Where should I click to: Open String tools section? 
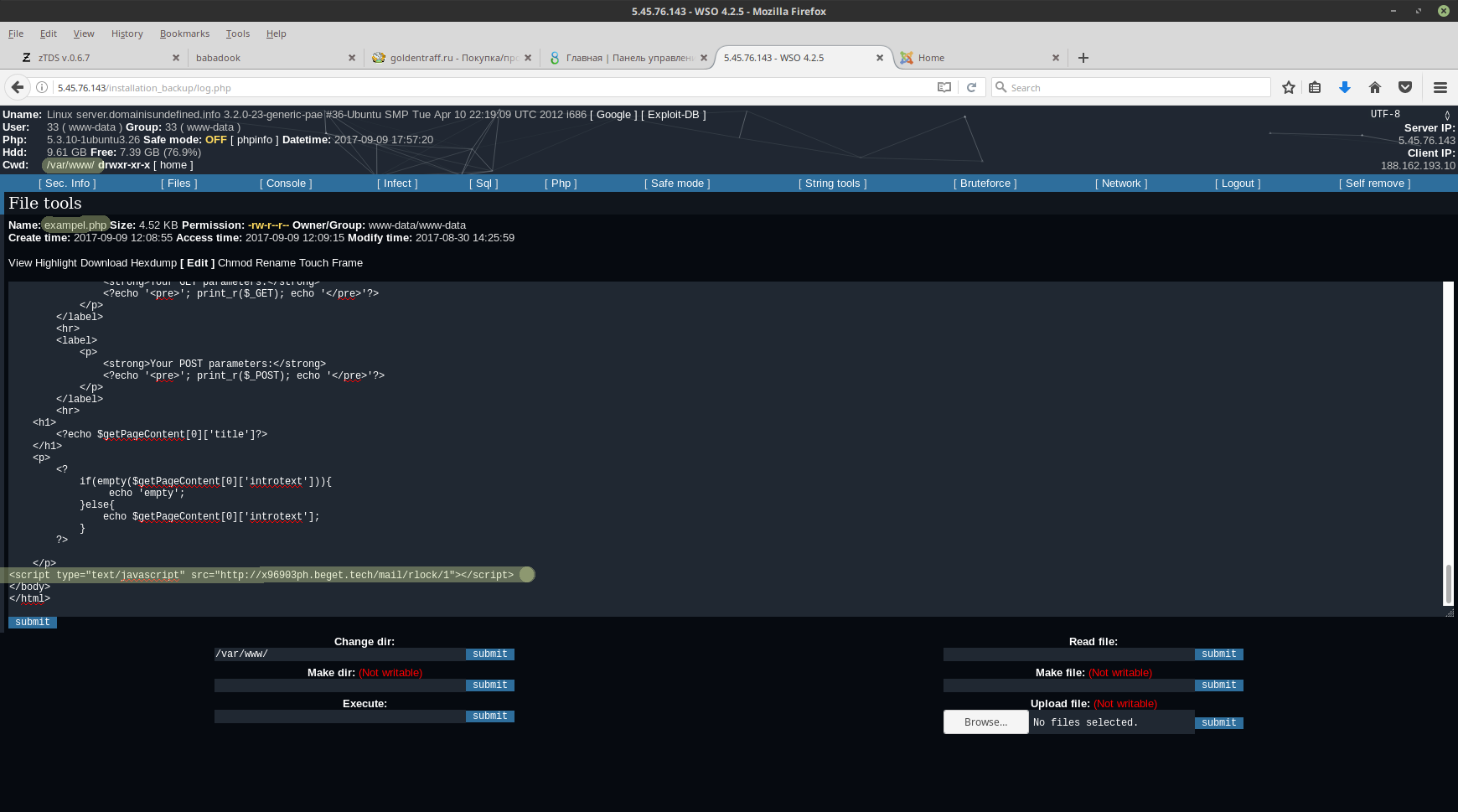833,184
